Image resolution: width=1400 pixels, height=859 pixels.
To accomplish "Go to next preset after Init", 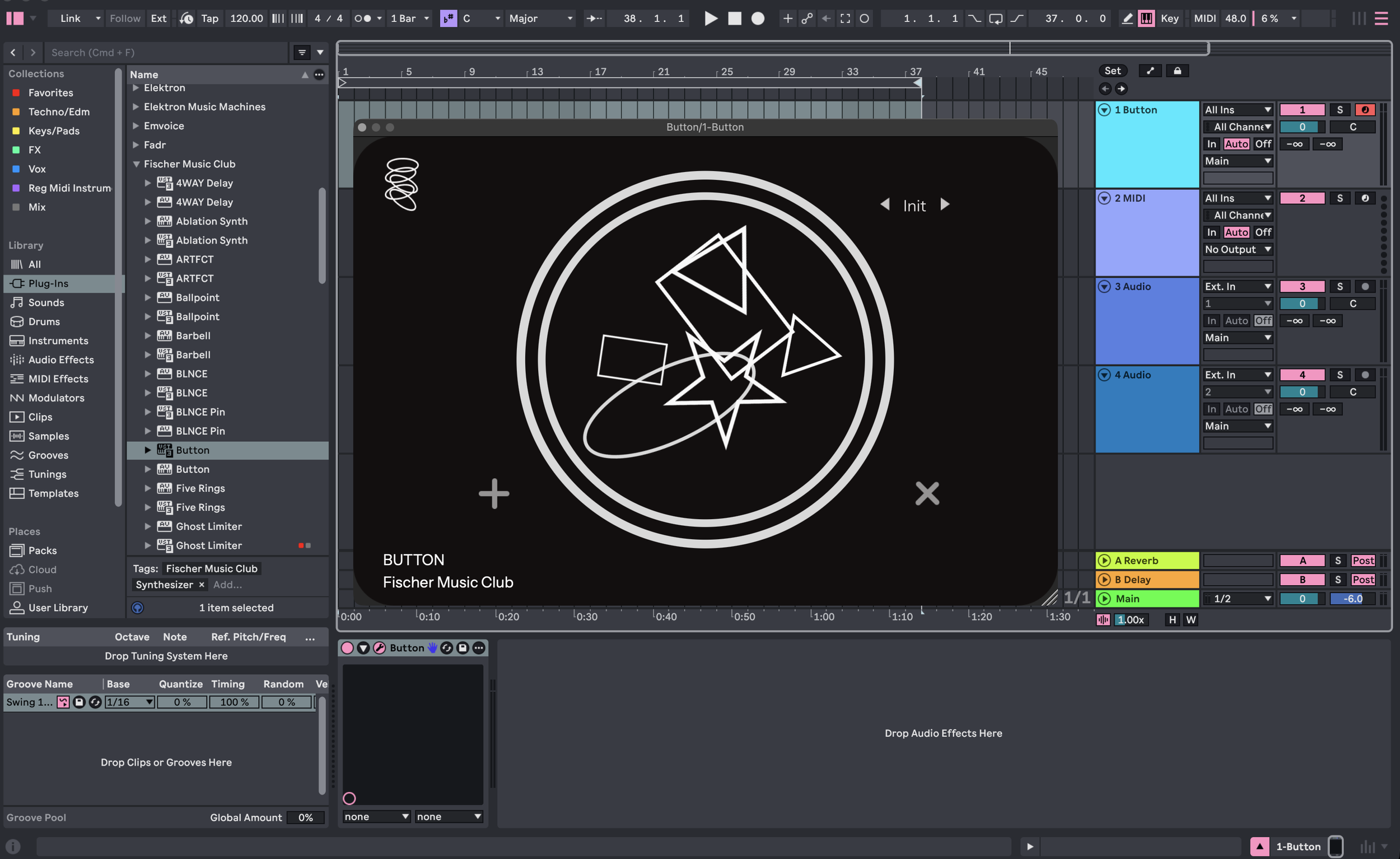I will tap(944, 204).
